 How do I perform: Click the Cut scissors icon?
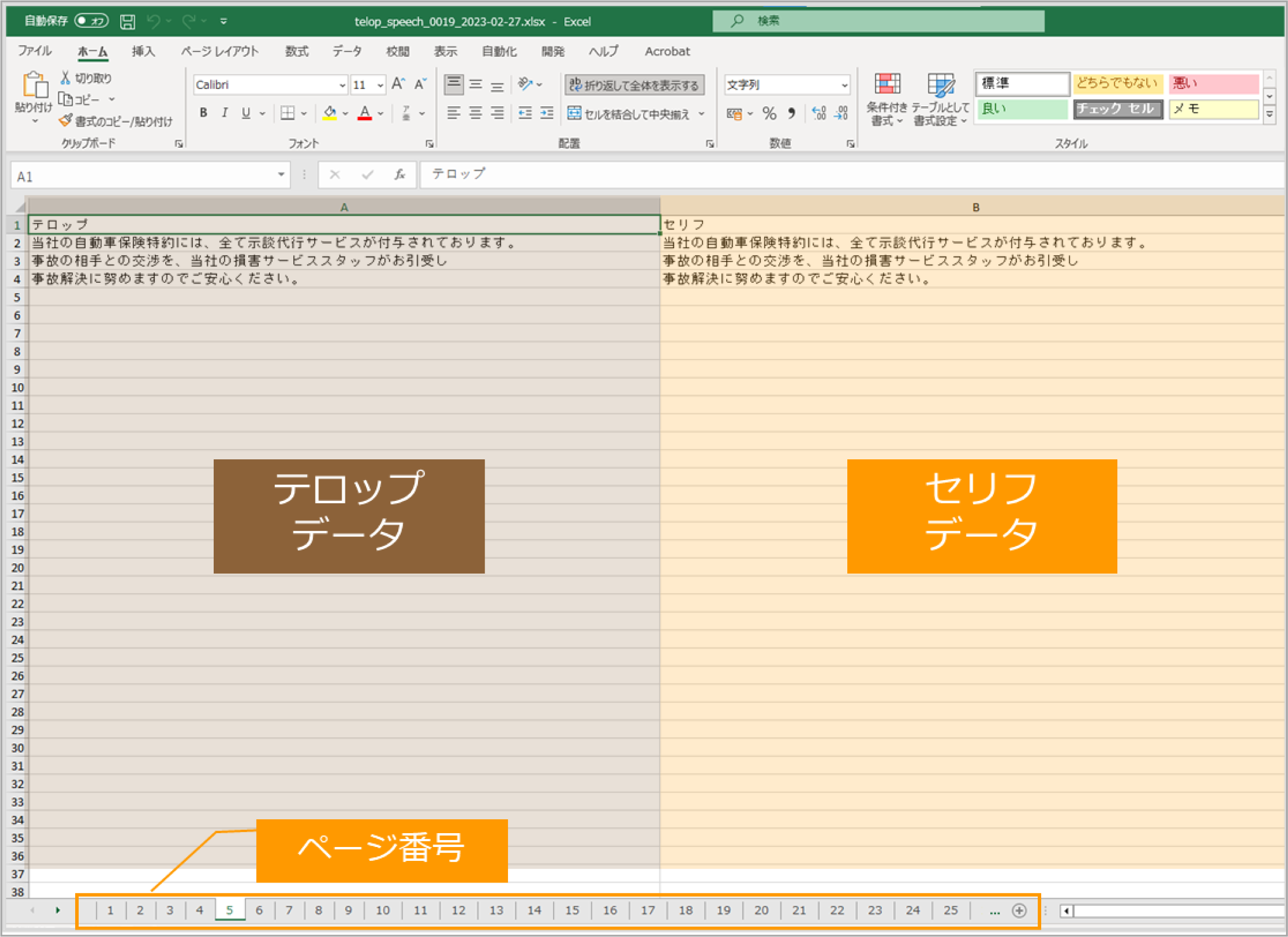[x=65, y=78]
